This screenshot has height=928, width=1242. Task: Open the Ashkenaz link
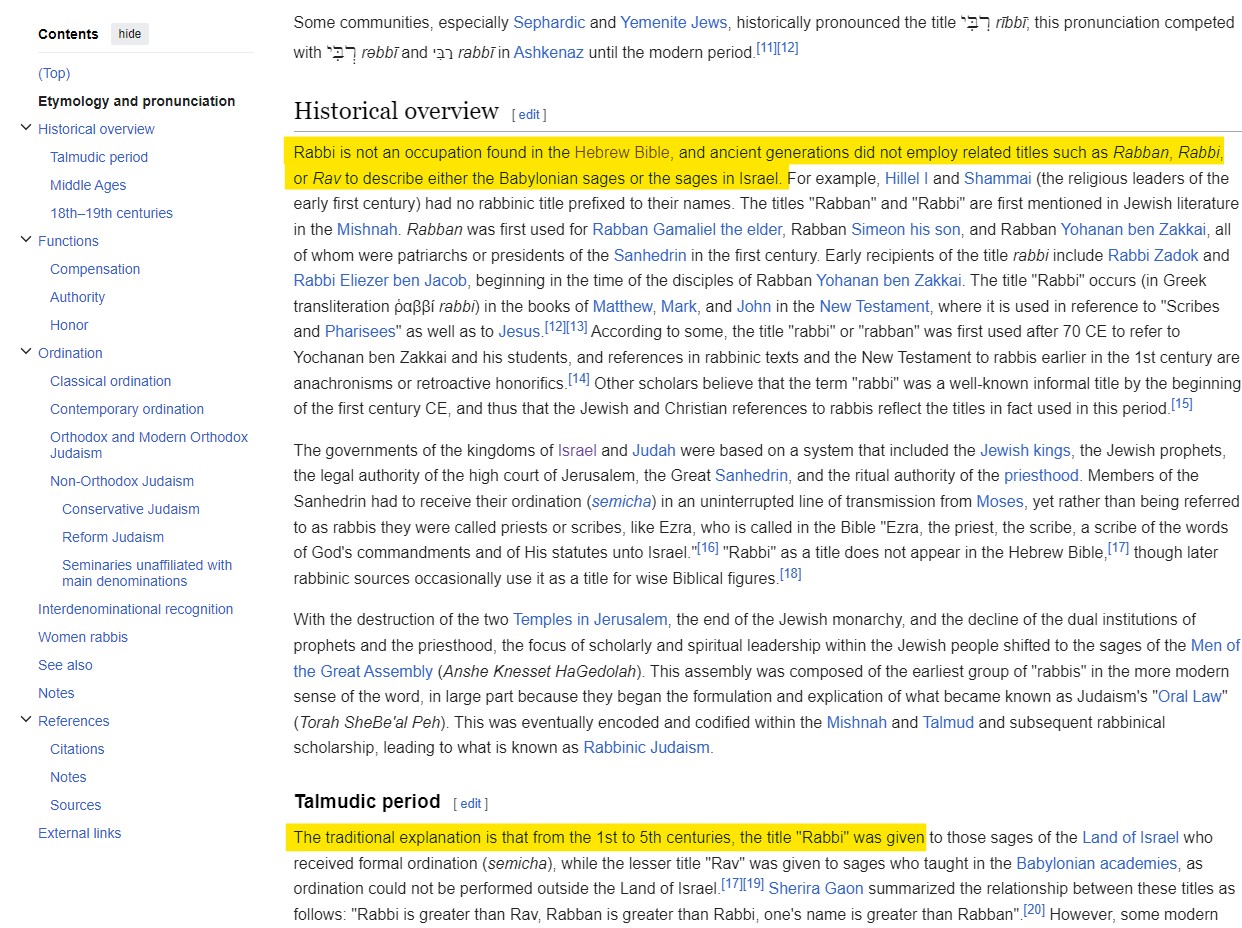(548, 52)
